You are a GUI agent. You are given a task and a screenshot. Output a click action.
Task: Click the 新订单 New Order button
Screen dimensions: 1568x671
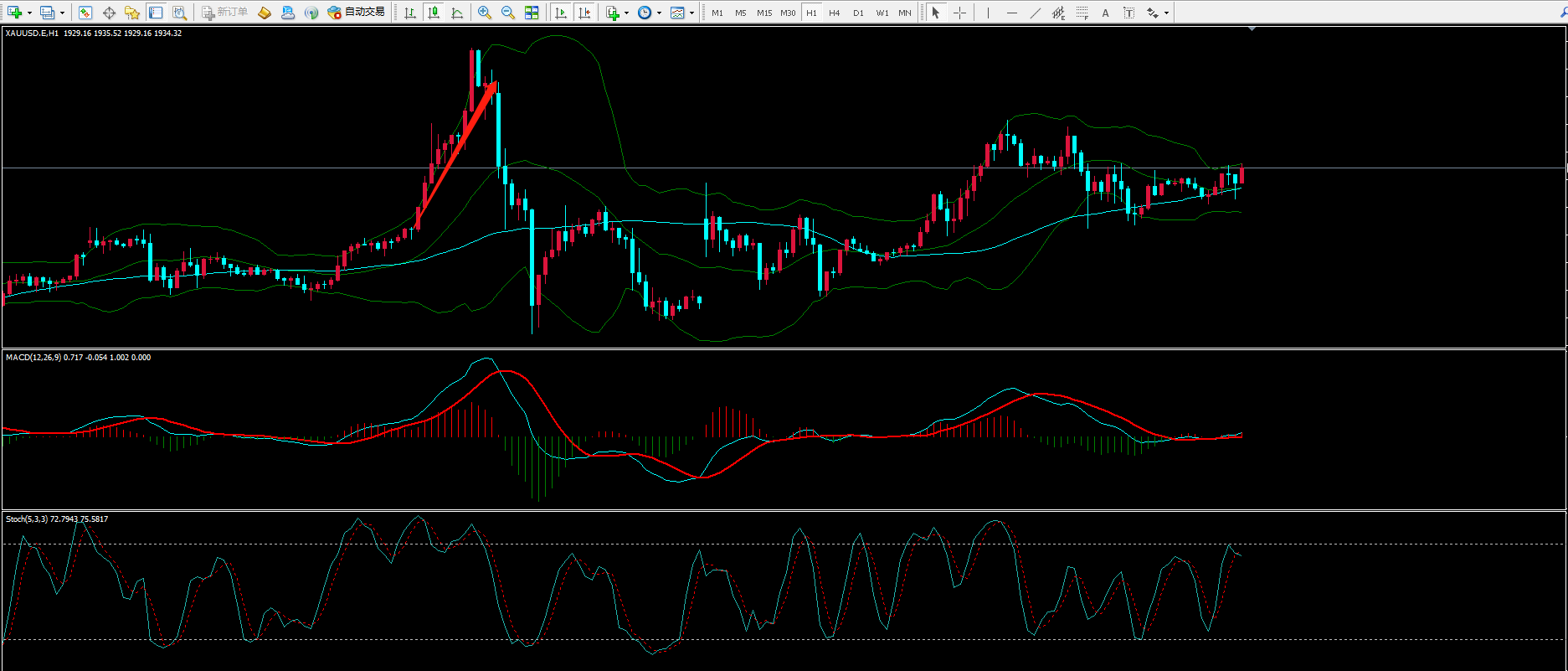click(x=225, y=13)
